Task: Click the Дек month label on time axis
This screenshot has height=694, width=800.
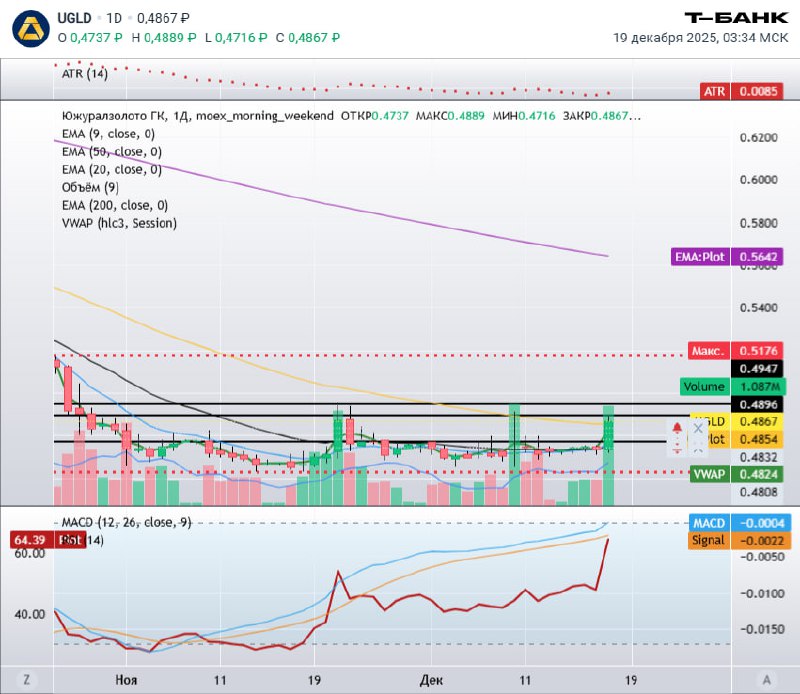Action: coord(432,680)
